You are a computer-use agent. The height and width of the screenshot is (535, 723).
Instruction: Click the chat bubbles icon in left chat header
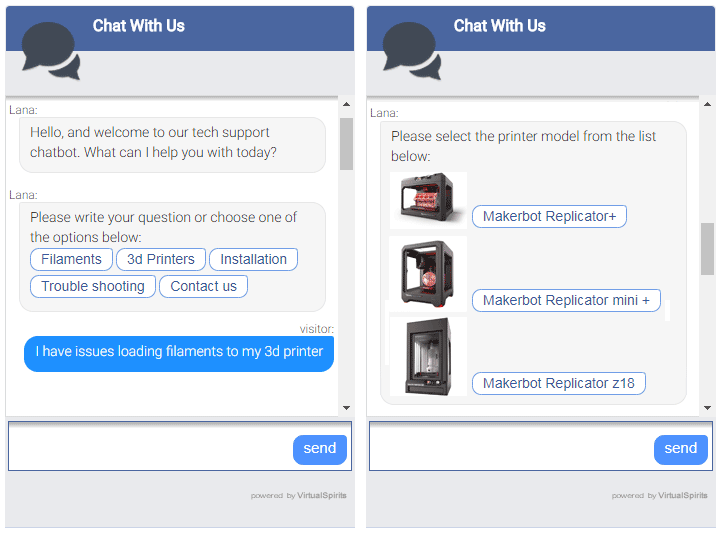(x=51, y=51)
